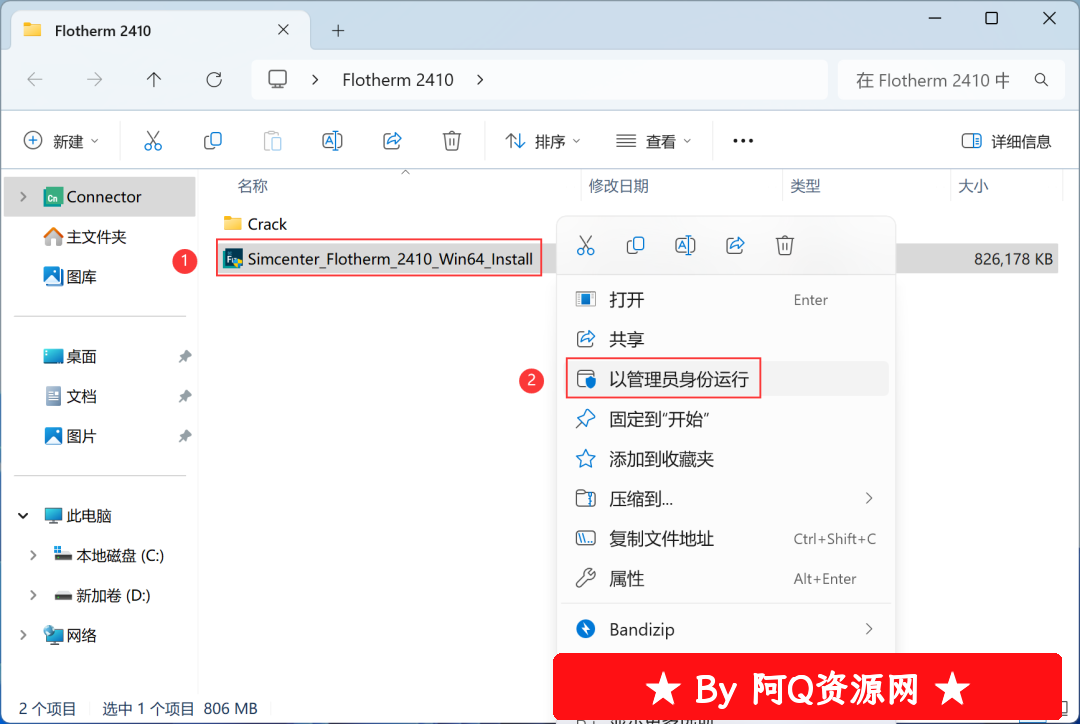The image size is (1080, 724).
Task: Click the 826,178 KB size cell
Action: (x=1013, y=259)
